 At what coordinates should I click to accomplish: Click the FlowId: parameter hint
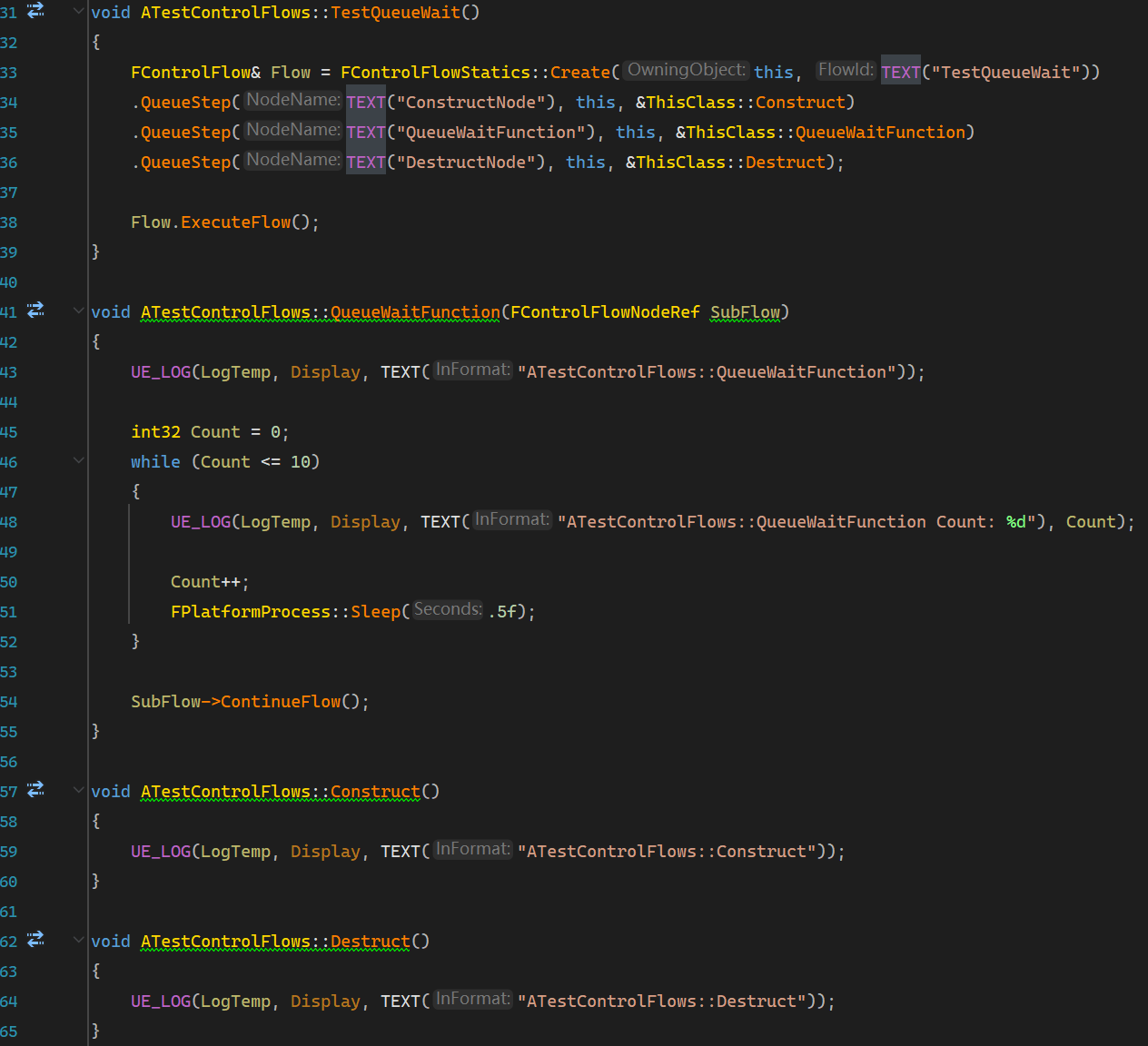click(845, 70)
